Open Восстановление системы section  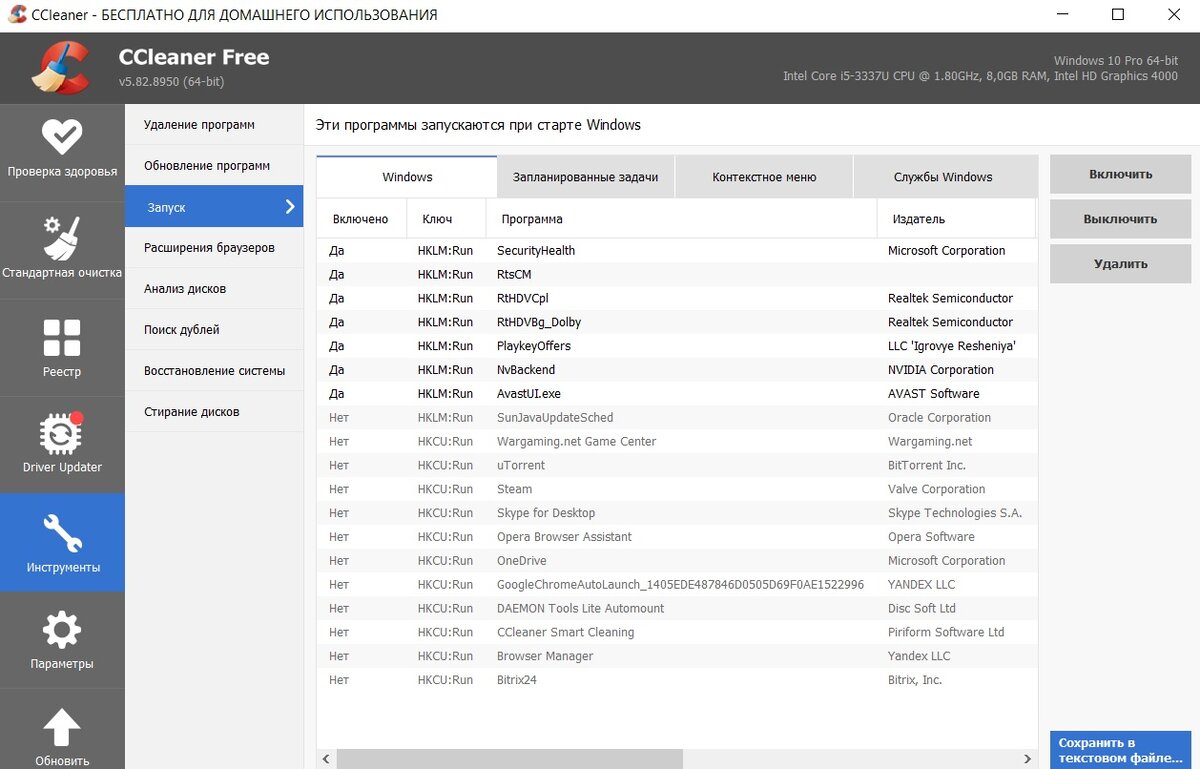tap(214, 371)
